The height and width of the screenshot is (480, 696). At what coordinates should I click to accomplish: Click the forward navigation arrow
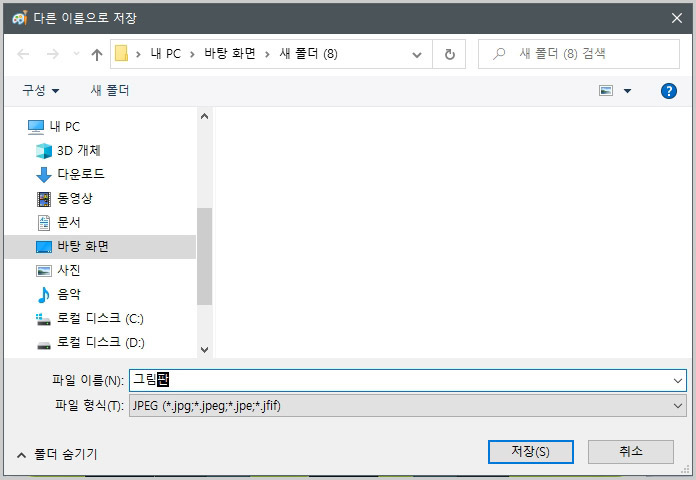tap(52, 54)
